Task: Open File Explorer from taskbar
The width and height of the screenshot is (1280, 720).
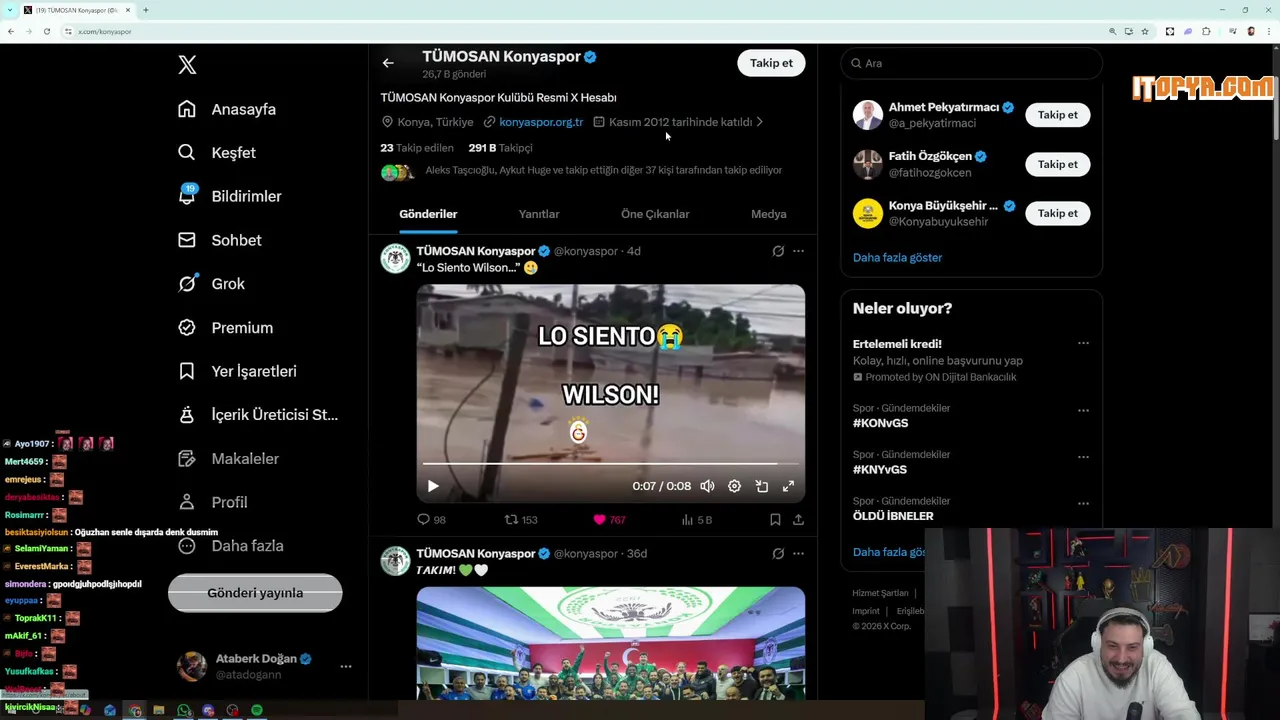Action: pos(158,710)
